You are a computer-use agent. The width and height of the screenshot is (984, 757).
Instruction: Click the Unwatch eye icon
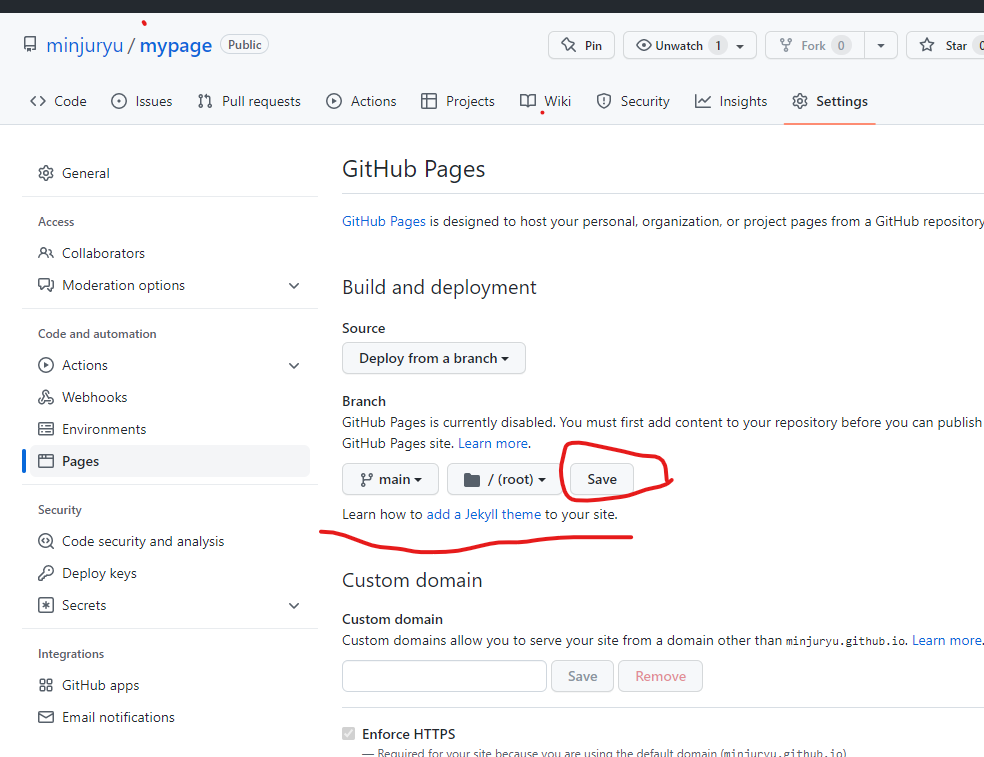[643, 45]
